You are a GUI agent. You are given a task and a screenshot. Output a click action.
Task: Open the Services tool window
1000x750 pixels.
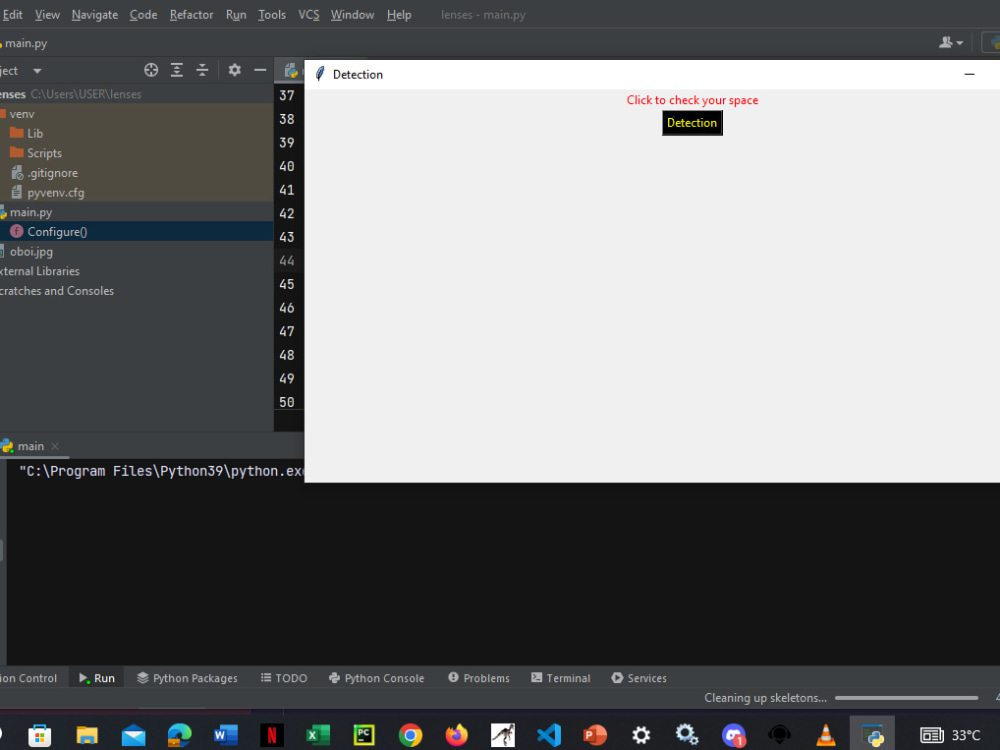[638, 677]
